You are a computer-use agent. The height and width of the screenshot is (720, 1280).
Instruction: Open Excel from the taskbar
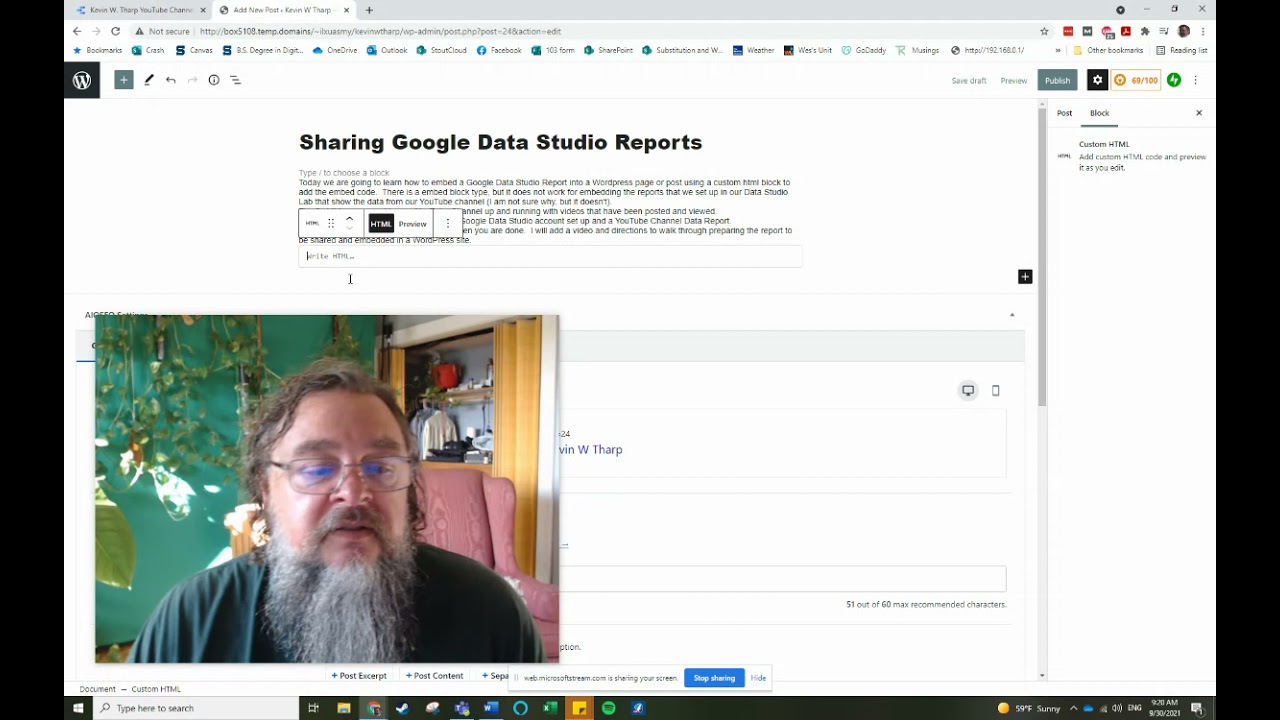[x=550, y=708]
